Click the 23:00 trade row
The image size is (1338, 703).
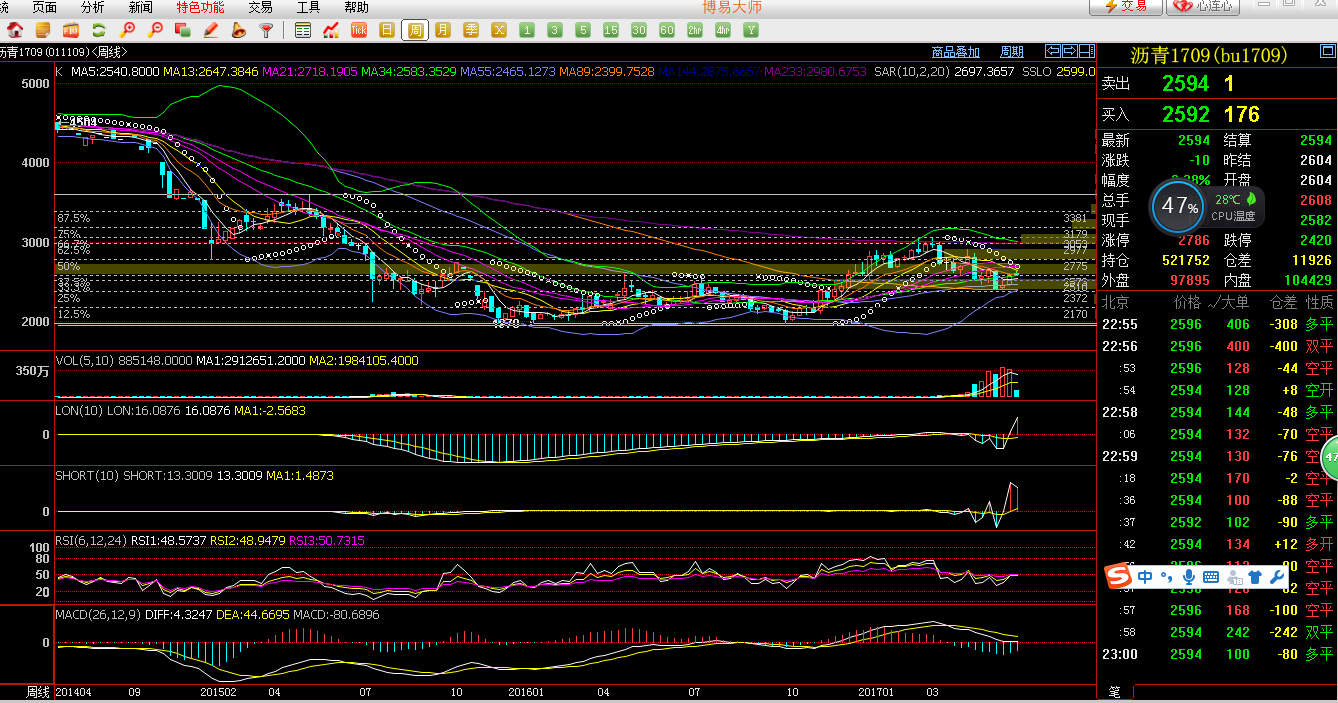(x=1218, y=654)
